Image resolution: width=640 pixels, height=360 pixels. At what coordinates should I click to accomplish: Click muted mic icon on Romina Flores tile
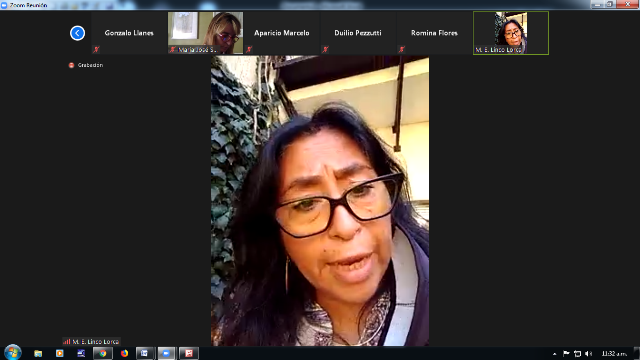402,49
